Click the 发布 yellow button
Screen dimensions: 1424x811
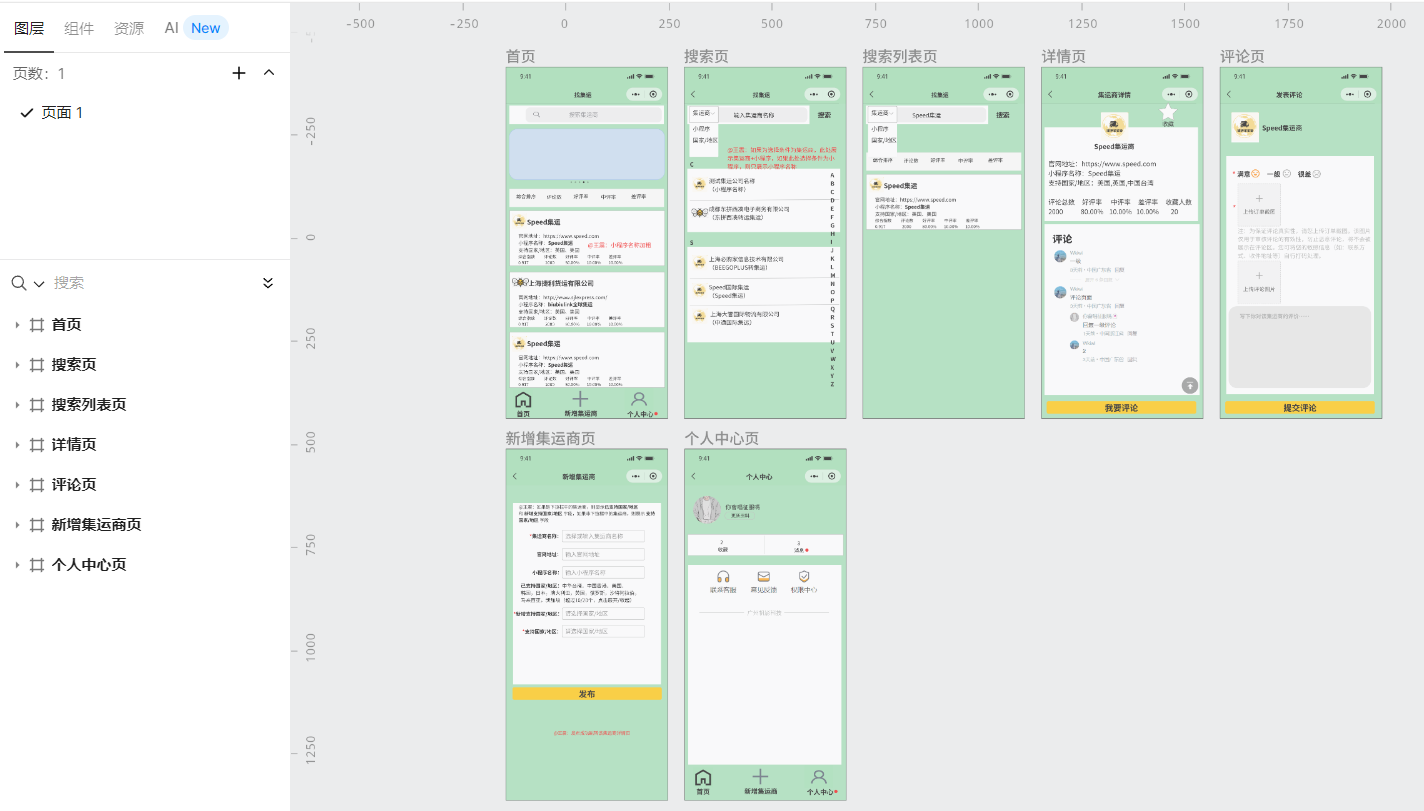tap(586, 693)
